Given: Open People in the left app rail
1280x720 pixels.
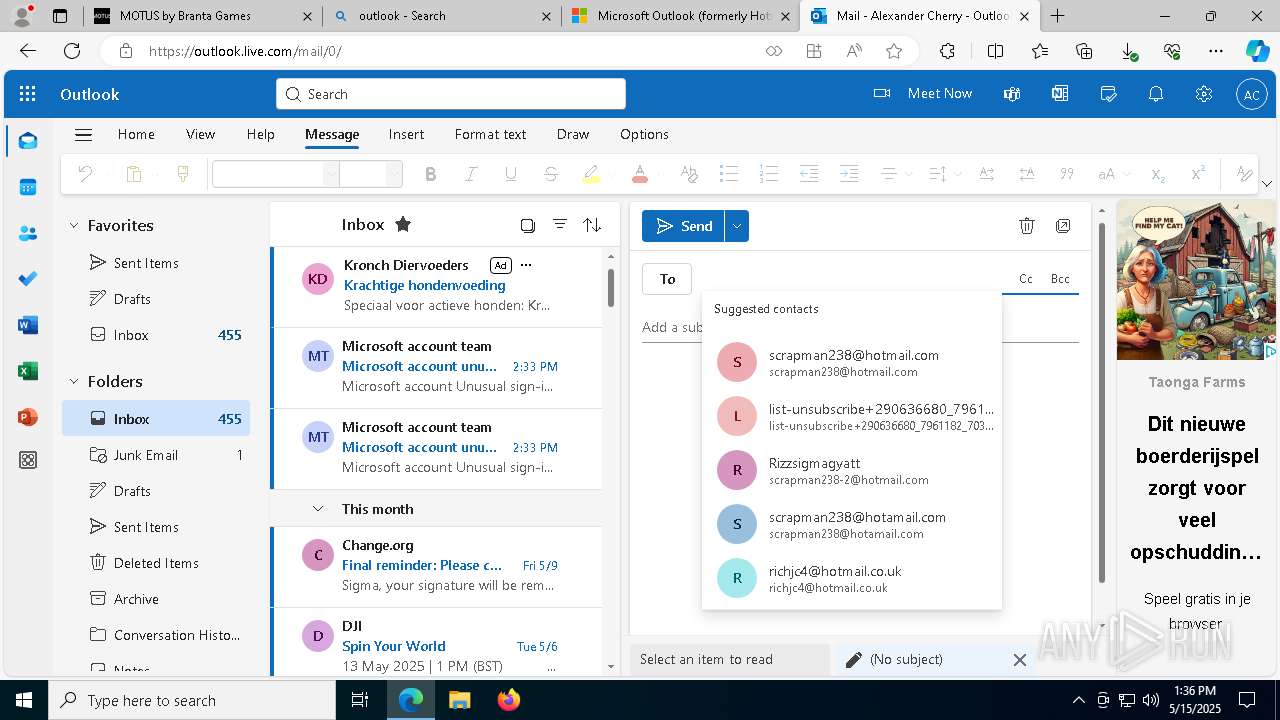Looking at the screenshot, I should 28,233.
